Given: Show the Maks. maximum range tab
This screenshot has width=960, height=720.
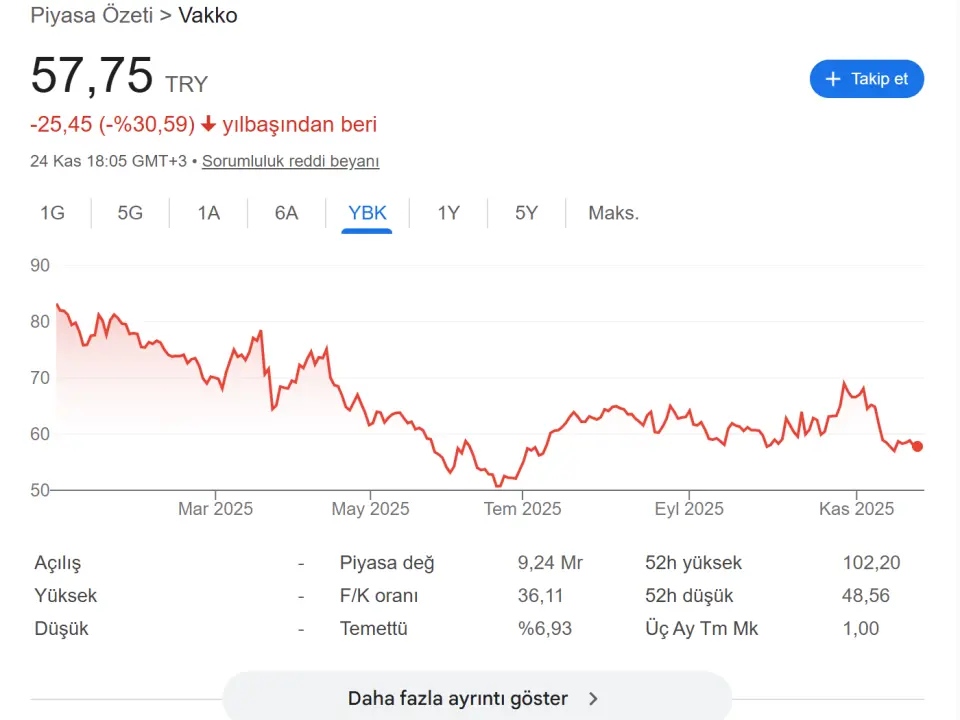Looking at the screenshot, I should pos(613,213).
